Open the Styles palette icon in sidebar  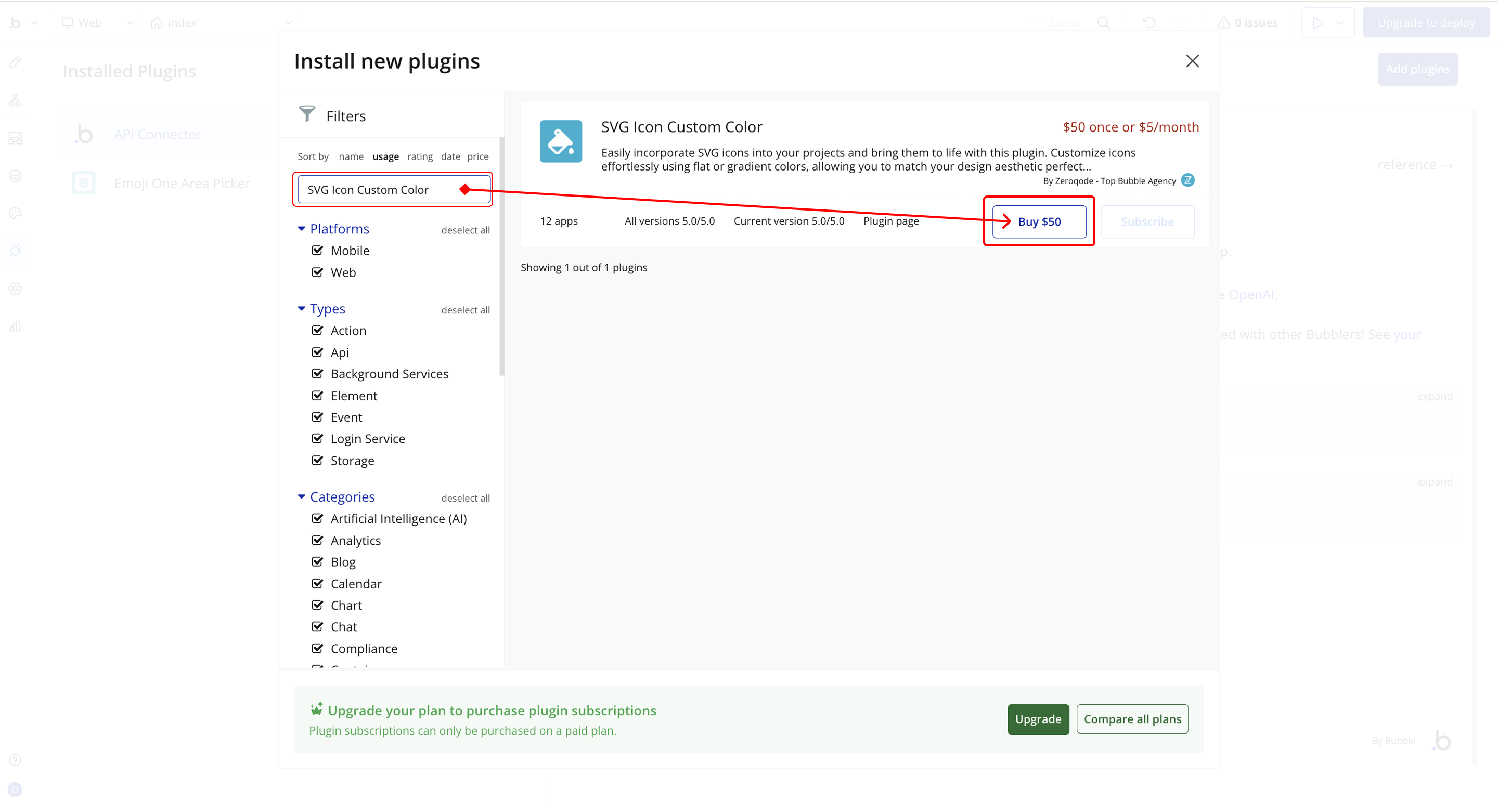(16, 213)
